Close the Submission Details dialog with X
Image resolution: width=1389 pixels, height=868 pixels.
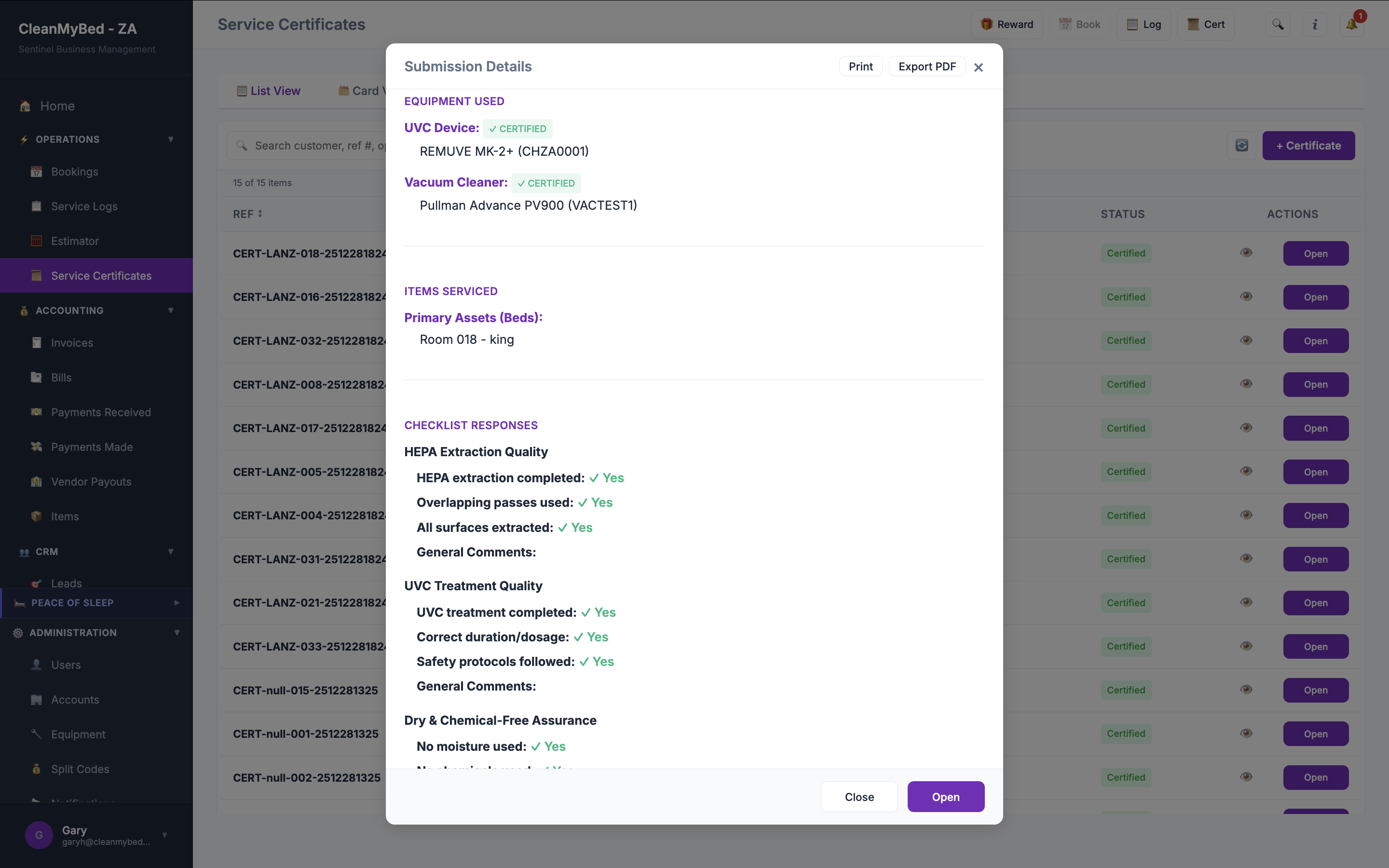[x=979, y=68]
